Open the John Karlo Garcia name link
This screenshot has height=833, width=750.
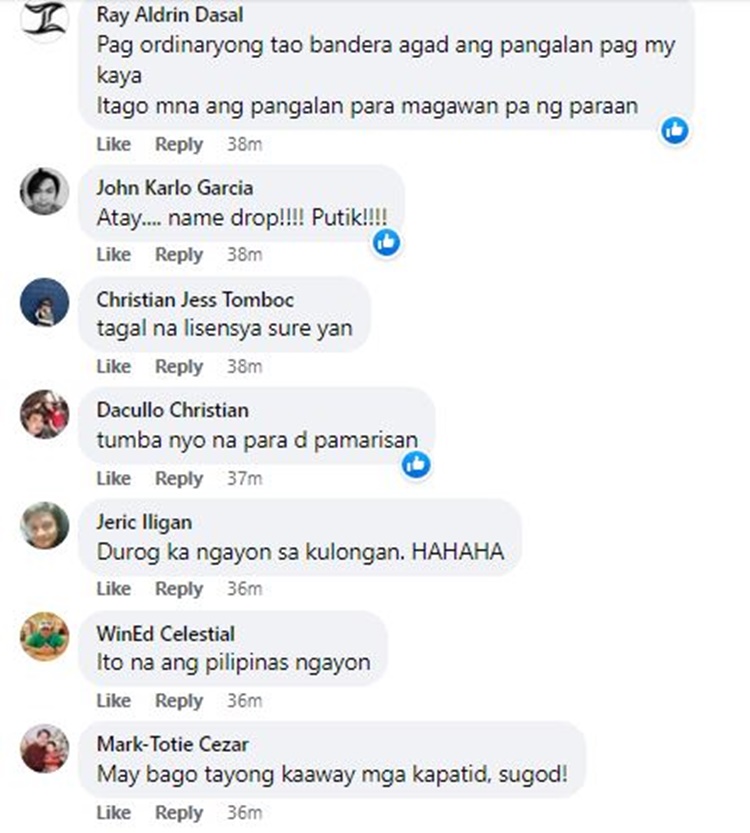coord(175,188)
